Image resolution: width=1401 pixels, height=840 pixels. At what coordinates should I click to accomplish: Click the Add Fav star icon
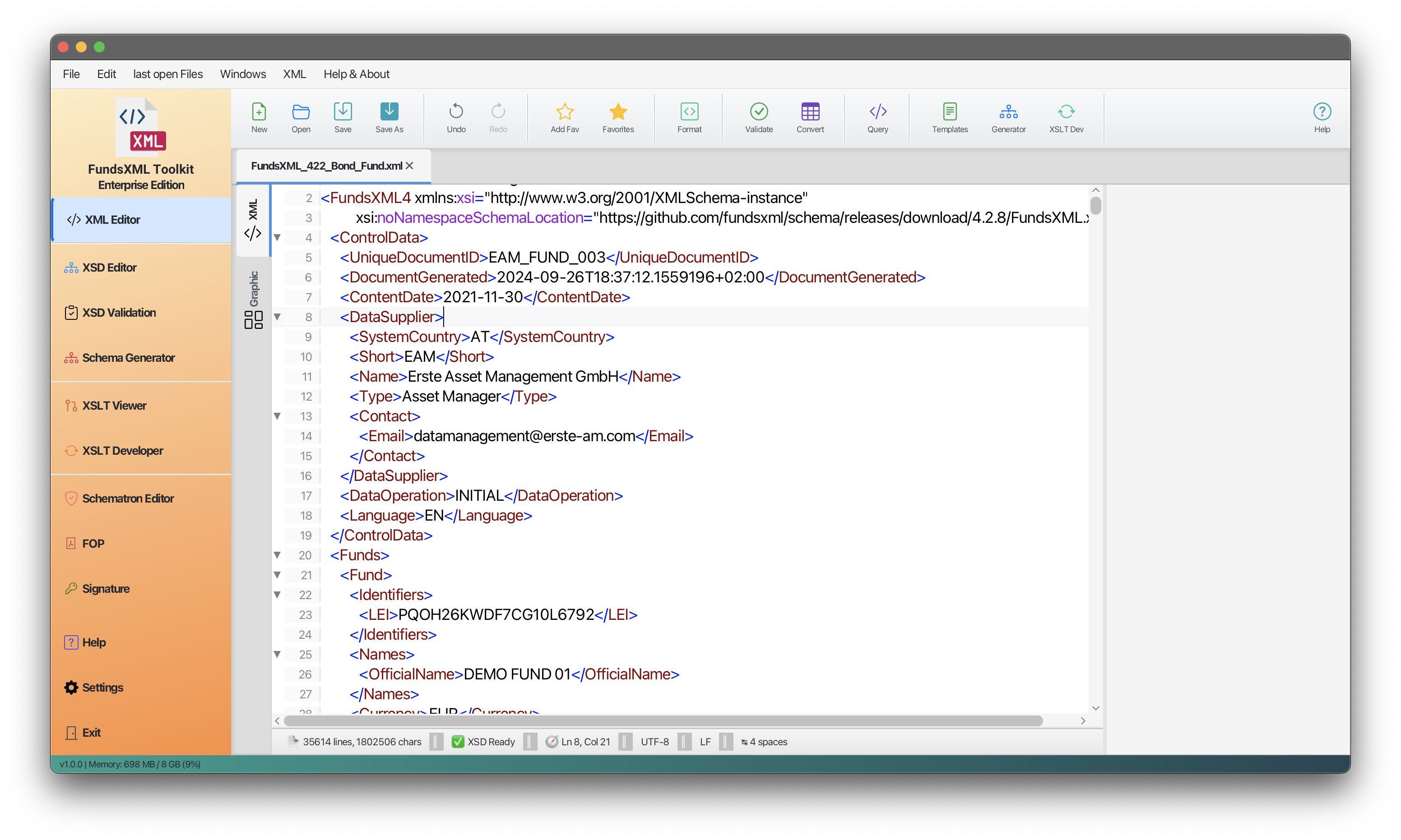coord(565,112)
